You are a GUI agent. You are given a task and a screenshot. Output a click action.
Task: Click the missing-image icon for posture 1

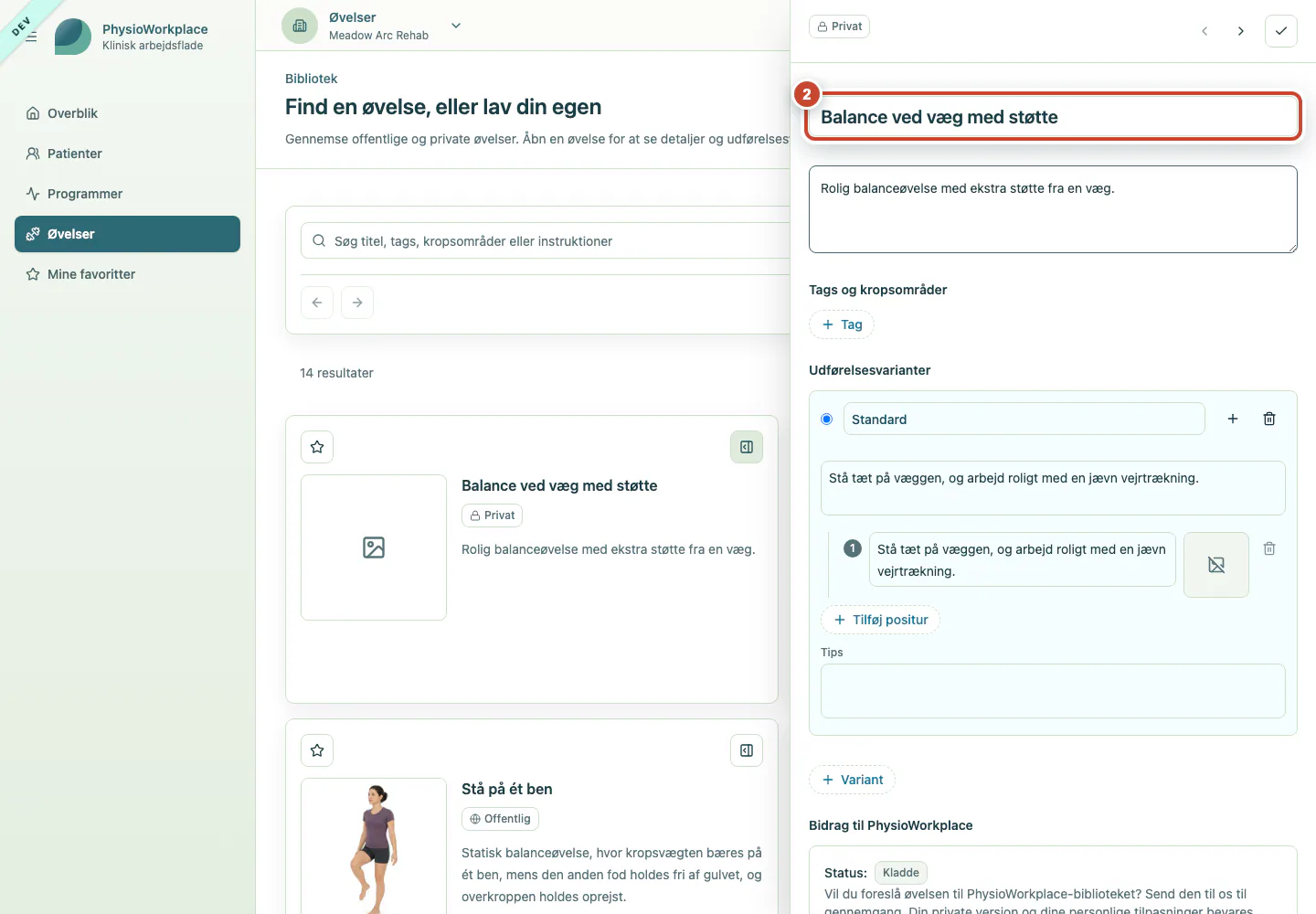click(x=1216, y=565)
